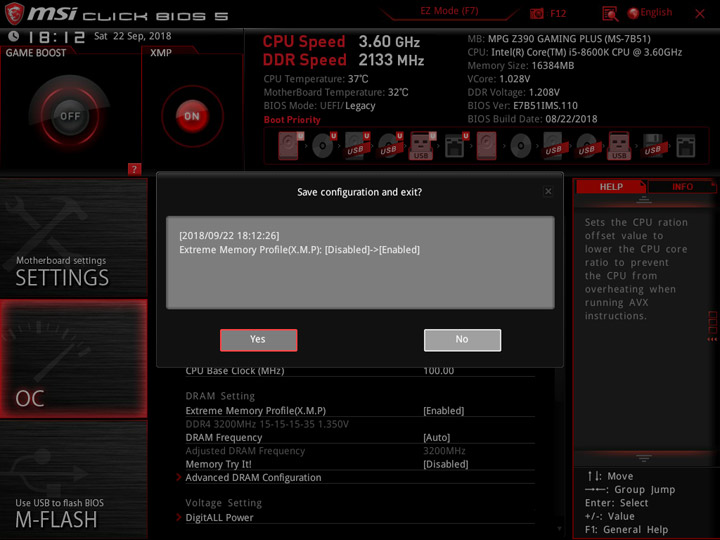
Task: Select the UEFI USB hard disk boot icon
Action: coord(357,146)
